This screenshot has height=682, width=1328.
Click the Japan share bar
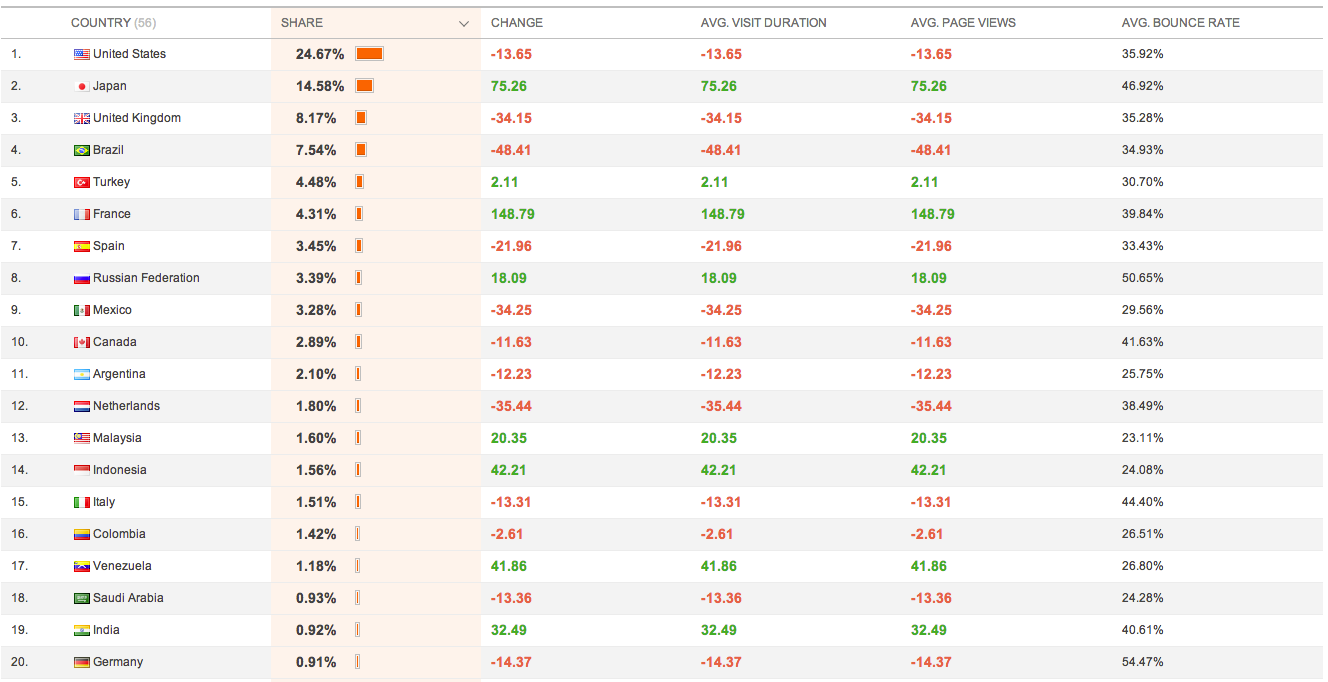click(364, 86)
